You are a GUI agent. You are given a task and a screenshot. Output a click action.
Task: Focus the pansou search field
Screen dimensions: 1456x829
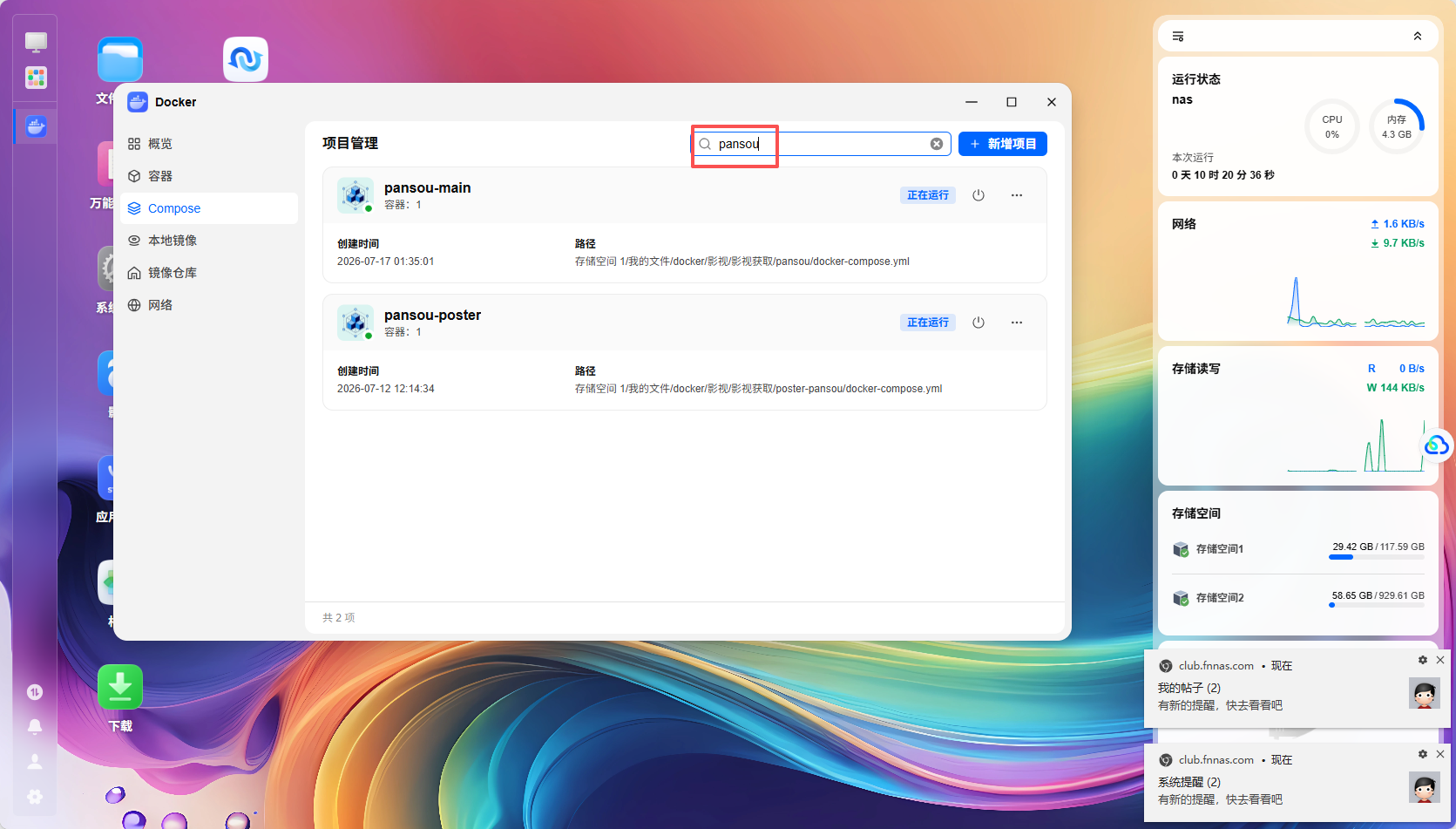821,144
